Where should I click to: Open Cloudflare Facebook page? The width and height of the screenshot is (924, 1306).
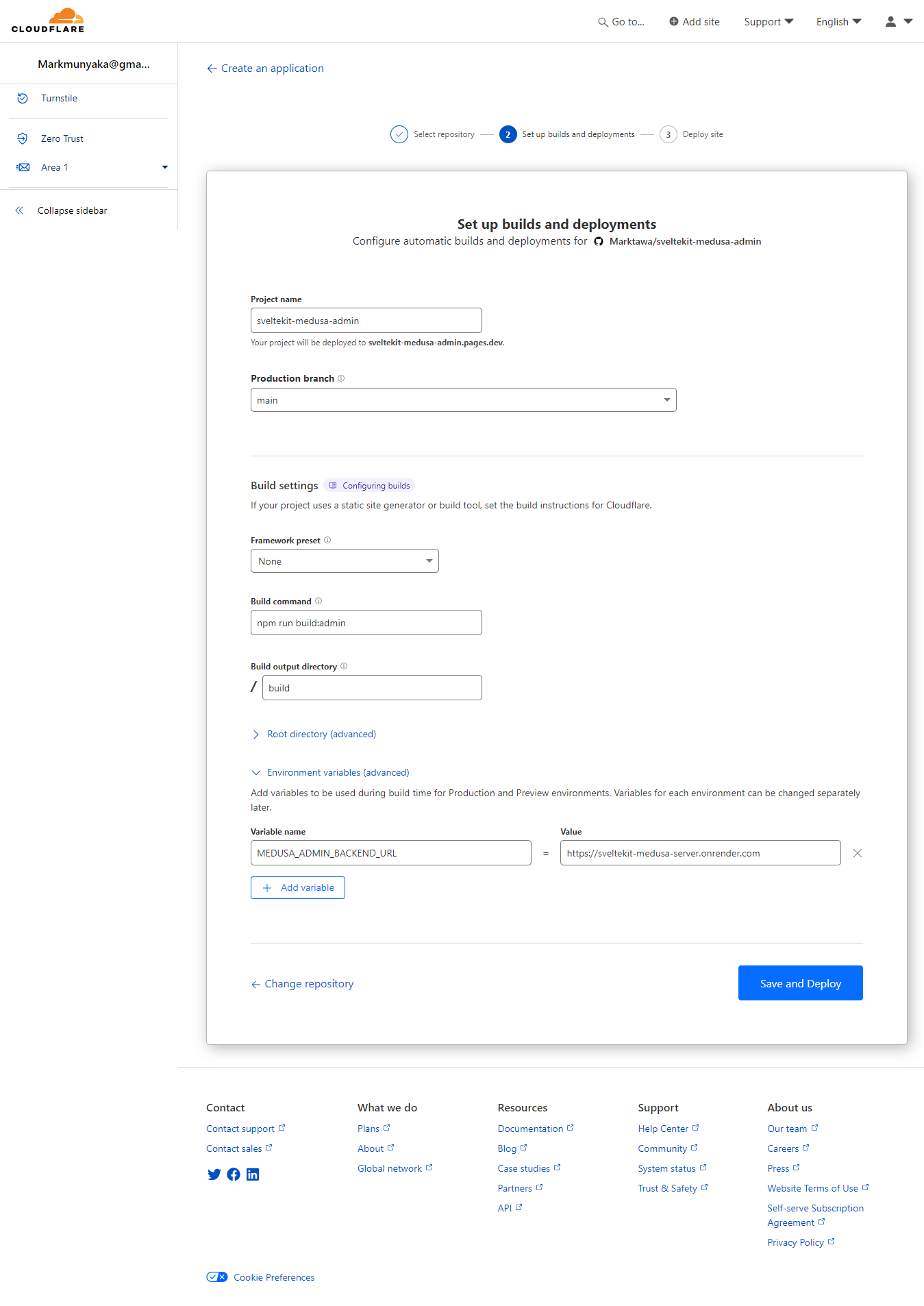(234, 1174)
